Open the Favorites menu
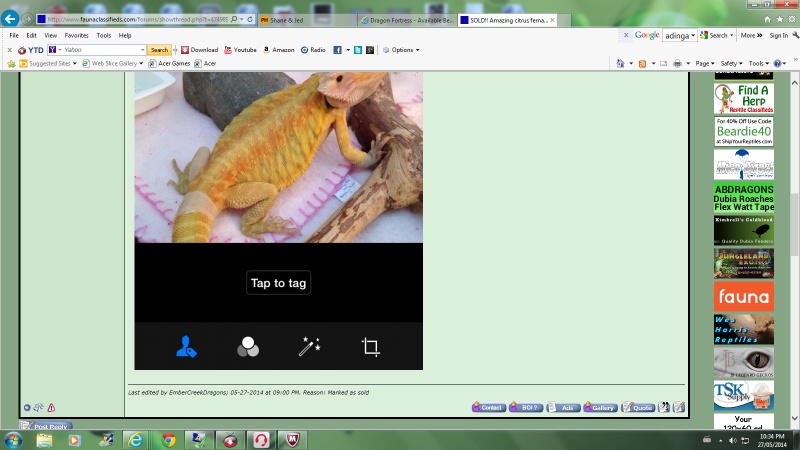 [x=77, y=36]
